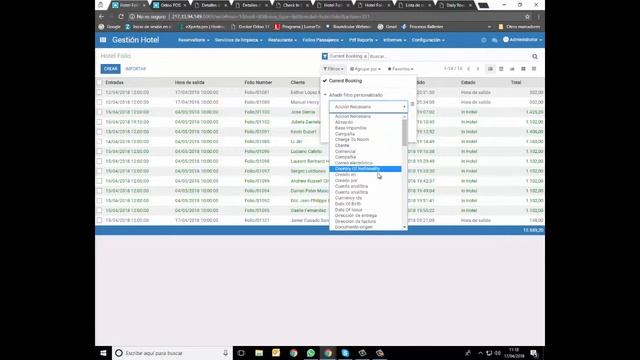Open the Chrome menu dots
The image size is (640, 360).
pos(538,17)
